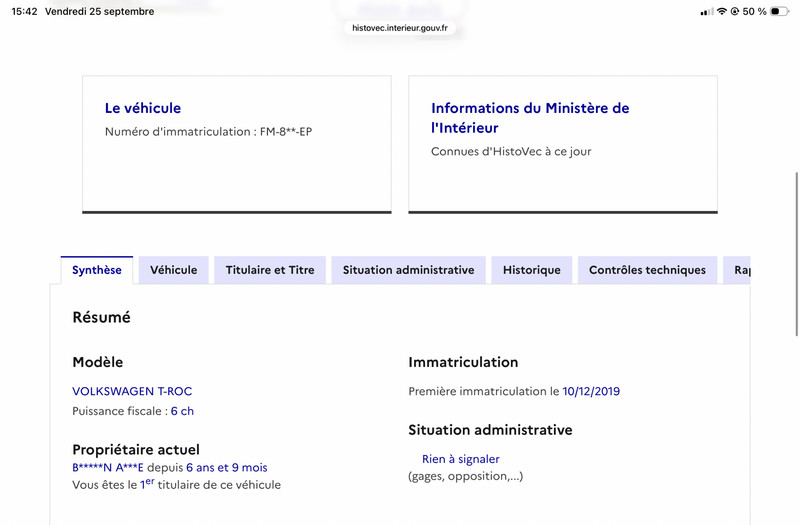
Task: Click Informations du Ministère de l'Intérieur heading
Action: (530, 118)
